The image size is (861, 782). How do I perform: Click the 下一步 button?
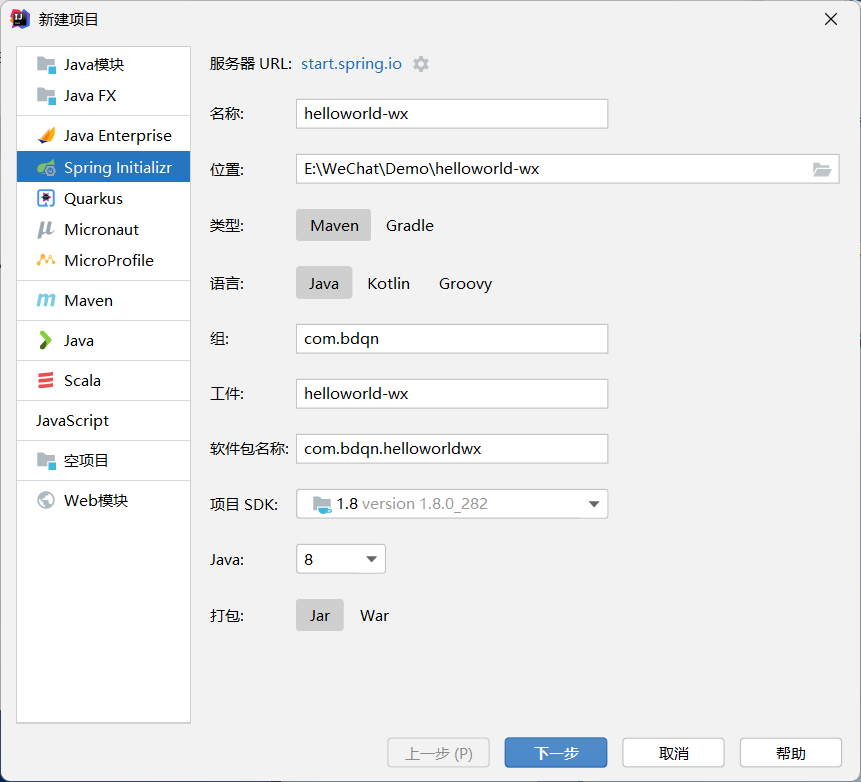pyautogui.click(x=556, y=752)
